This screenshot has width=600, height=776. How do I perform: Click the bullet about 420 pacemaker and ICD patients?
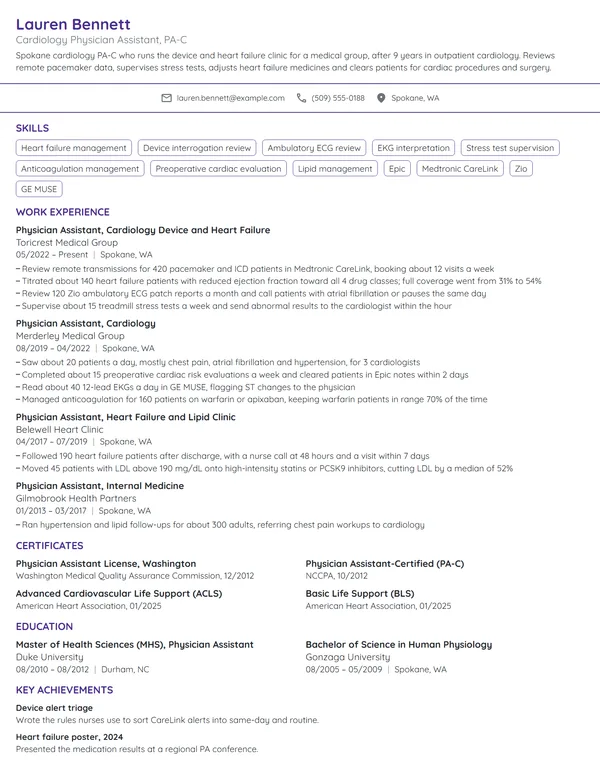[x=255, y=269]
